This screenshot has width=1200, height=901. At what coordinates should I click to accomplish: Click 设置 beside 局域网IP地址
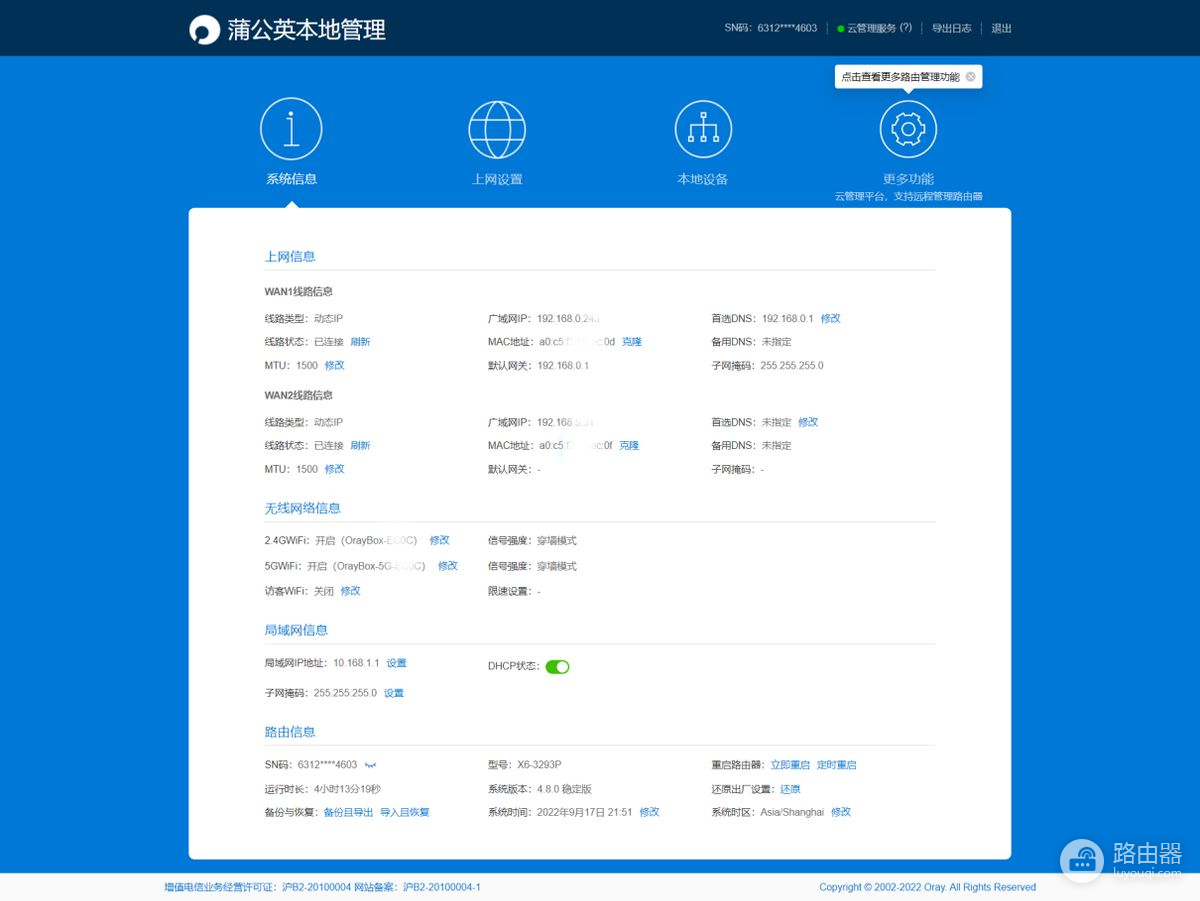coord(397,663)
